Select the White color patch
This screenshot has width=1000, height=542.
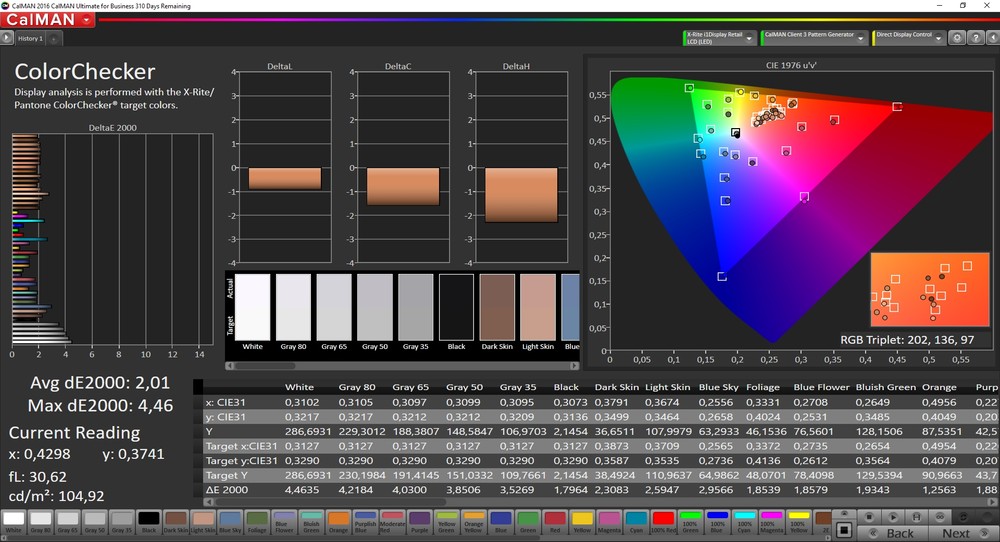(x=15, y=521)
